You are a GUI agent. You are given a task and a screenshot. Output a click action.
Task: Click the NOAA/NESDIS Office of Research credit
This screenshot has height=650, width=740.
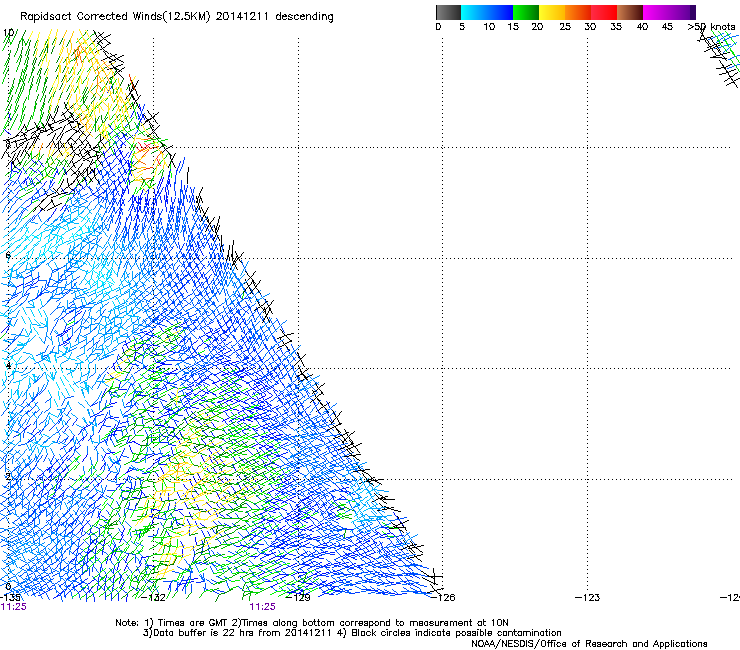pos(589,644)
